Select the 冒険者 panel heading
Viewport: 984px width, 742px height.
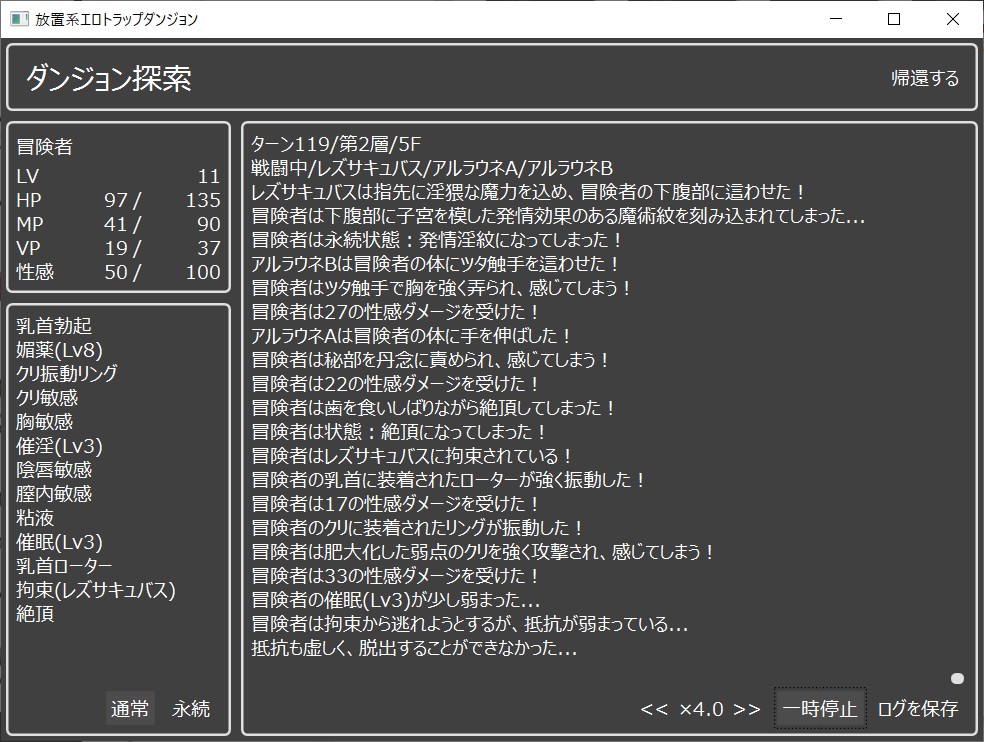coord(44,147)
